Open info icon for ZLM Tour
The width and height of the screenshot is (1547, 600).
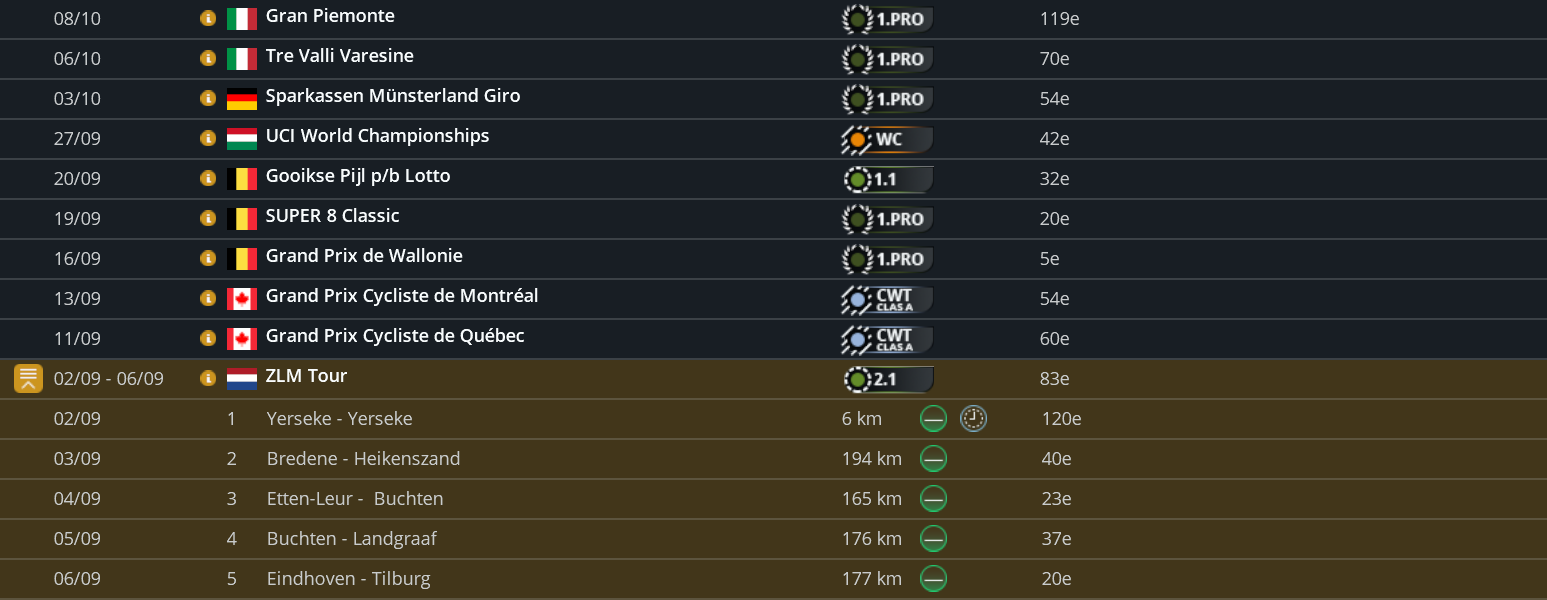point(208,378)
